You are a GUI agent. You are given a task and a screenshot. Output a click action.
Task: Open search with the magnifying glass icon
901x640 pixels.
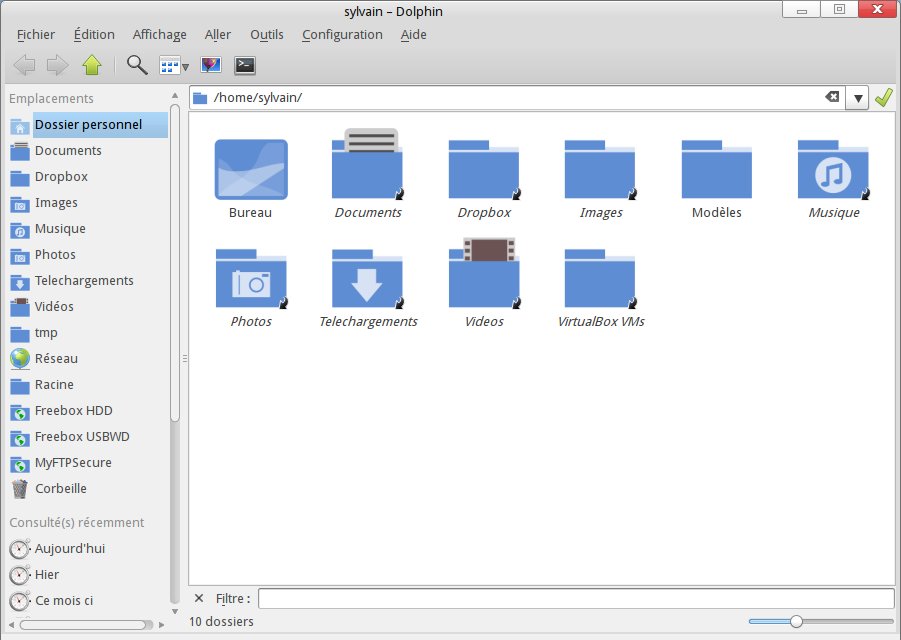[137, 66]
